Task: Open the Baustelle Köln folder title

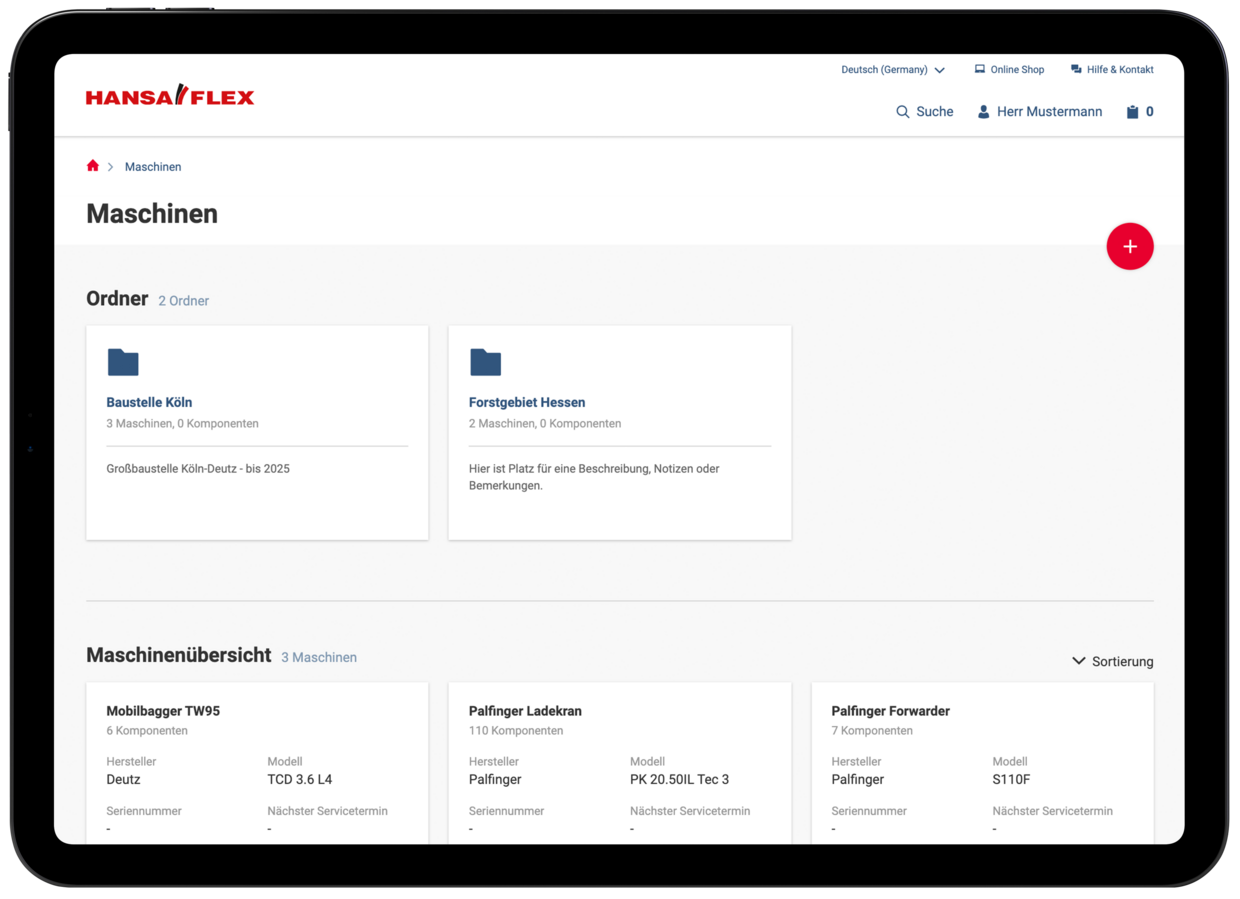Action: click(149, 402)
